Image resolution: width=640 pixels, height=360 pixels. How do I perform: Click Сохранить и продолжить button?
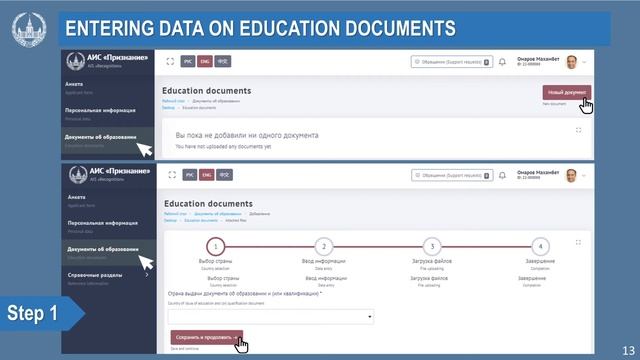207,338
